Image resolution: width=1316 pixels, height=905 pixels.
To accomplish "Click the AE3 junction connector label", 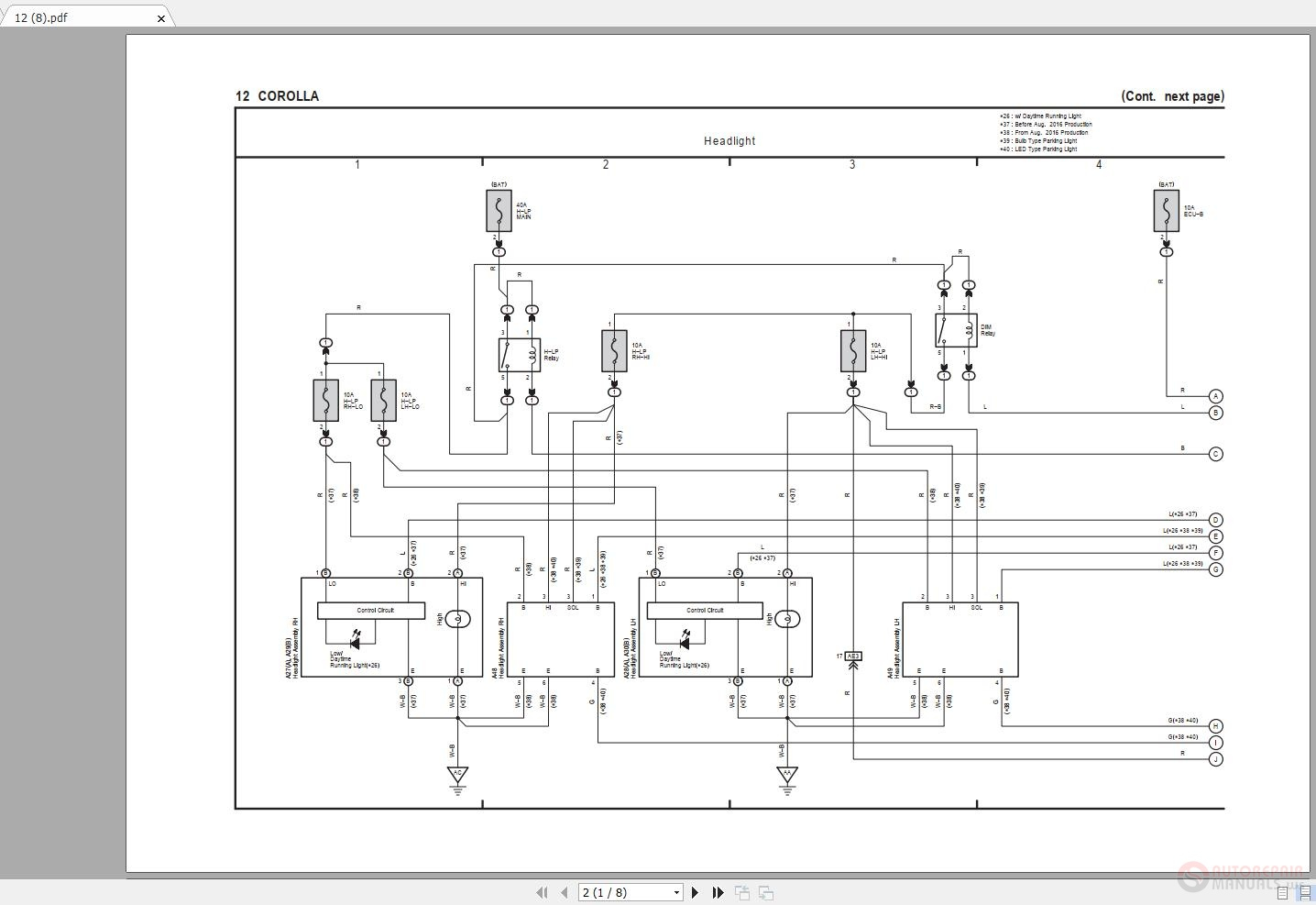I will click(x=853, y=657).
